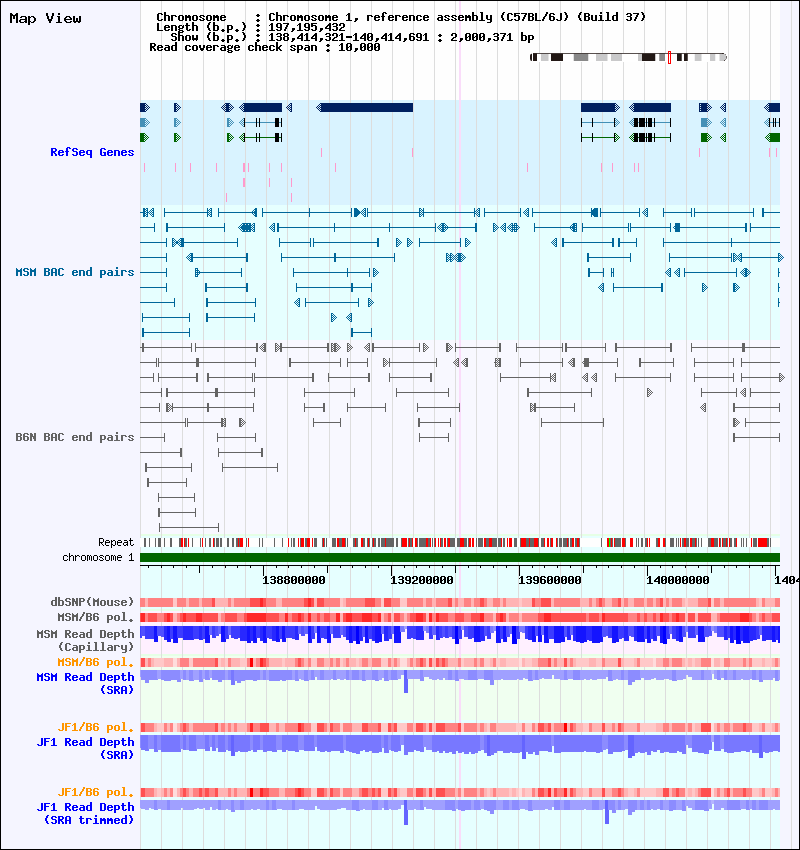
Task: Click the green chromosome 1 bar
Action: coord(460,557)
